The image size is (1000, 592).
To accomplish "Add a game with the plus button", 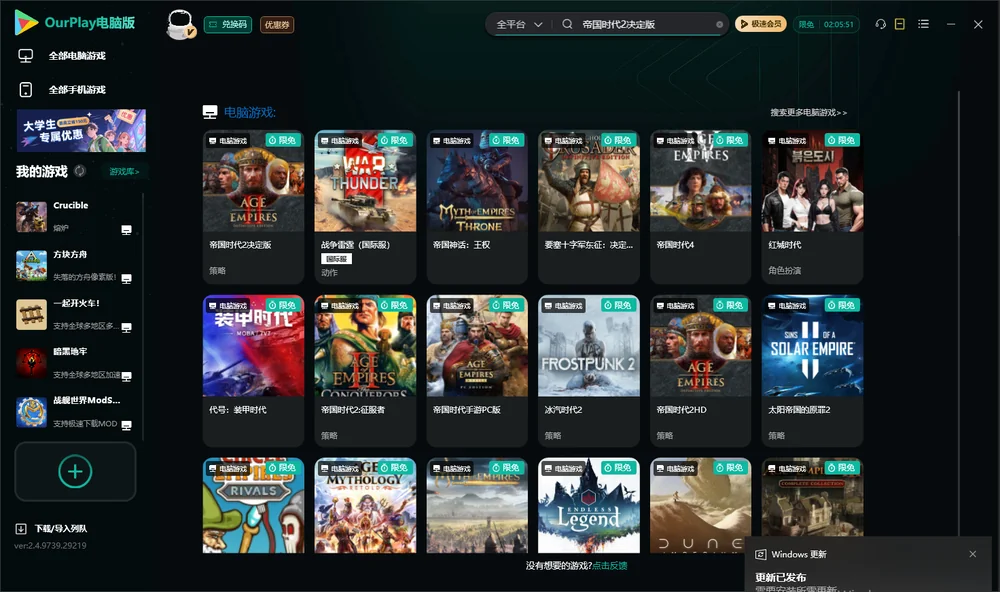I will (75, 471).
